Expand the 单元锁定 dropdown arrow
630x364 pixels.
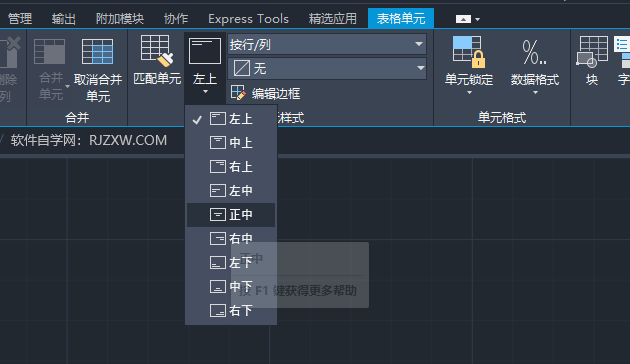[x=469, y=93]
